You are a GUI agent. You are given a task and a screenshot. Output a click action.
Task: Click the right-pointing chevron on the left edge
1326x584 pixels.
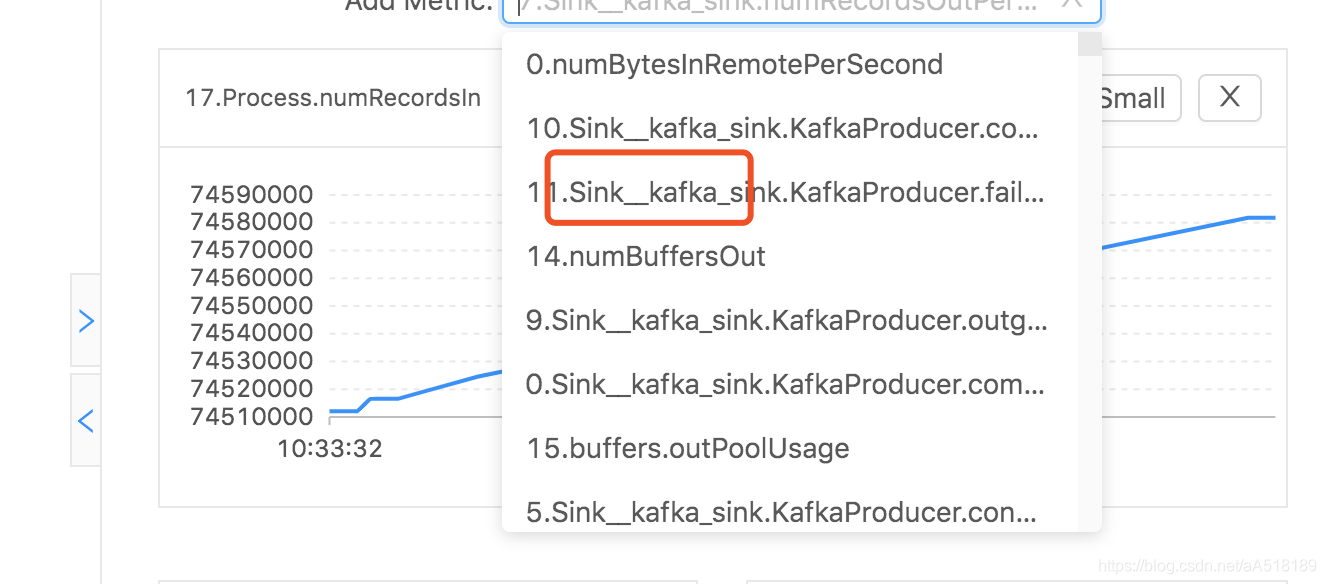click(x=86, y=321)
